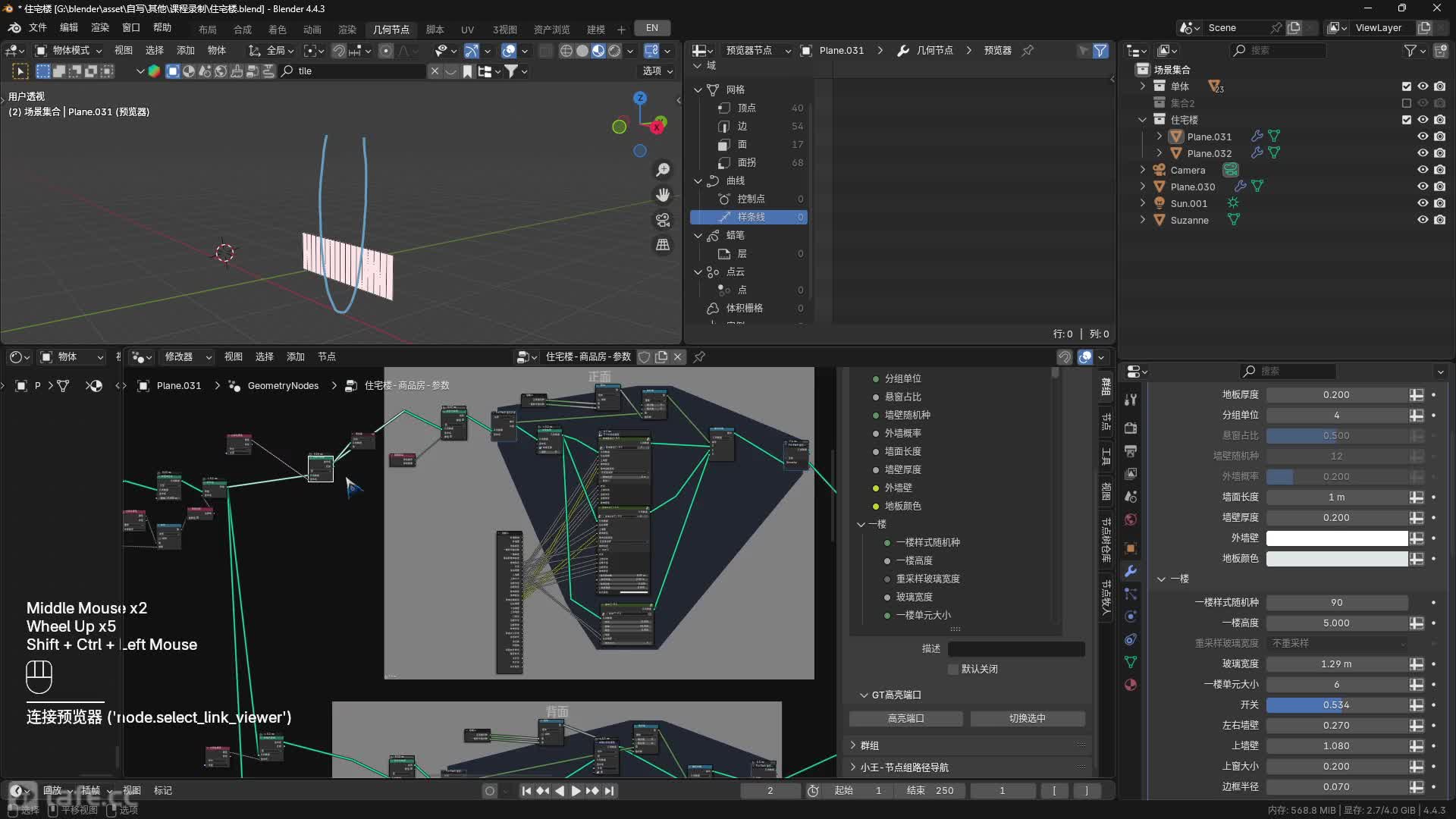Image resolution: width=1456 pixels, height=819 pixels.
Task: Click the fake user shield icon for node group
Action: [644, 356]
